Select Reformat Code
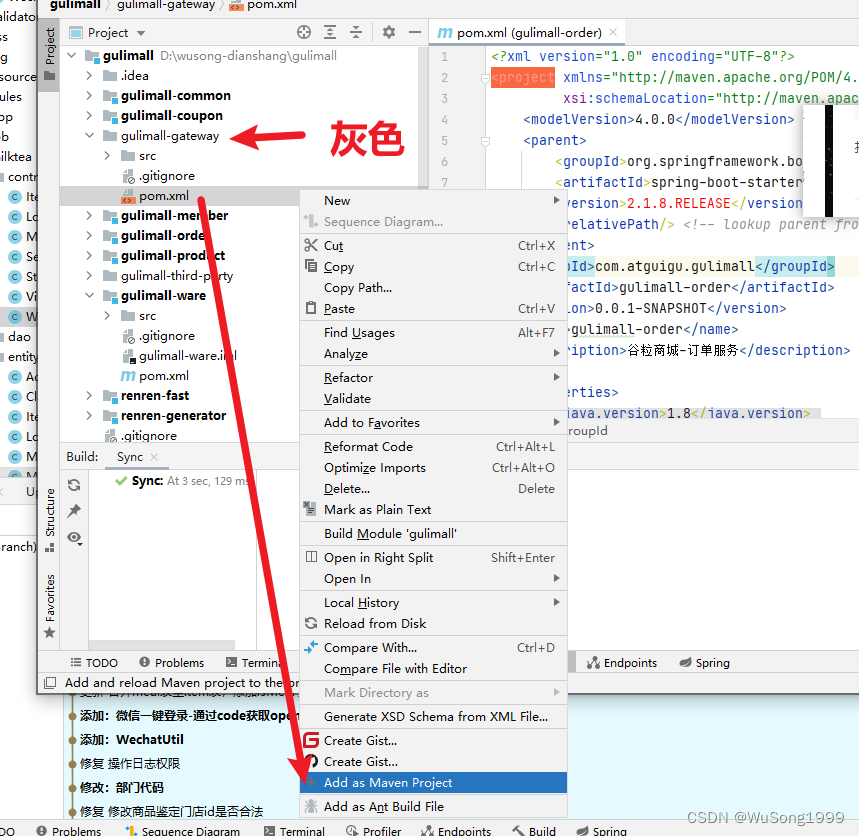The height and width of the screenshot is (836, 859). (x=433, y=446)
